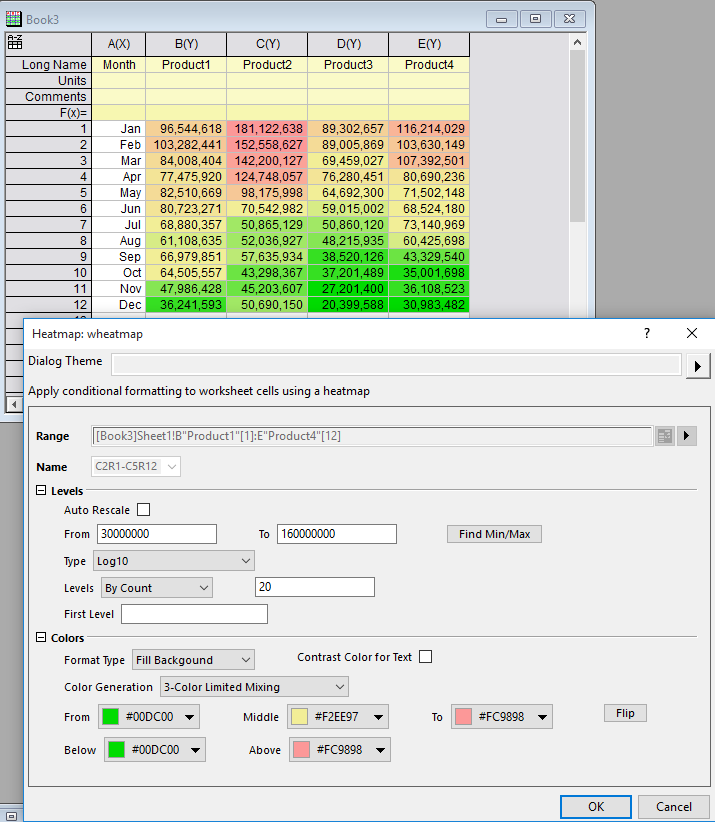Click the Levels To value field 160000000

(x=337, y=534)
